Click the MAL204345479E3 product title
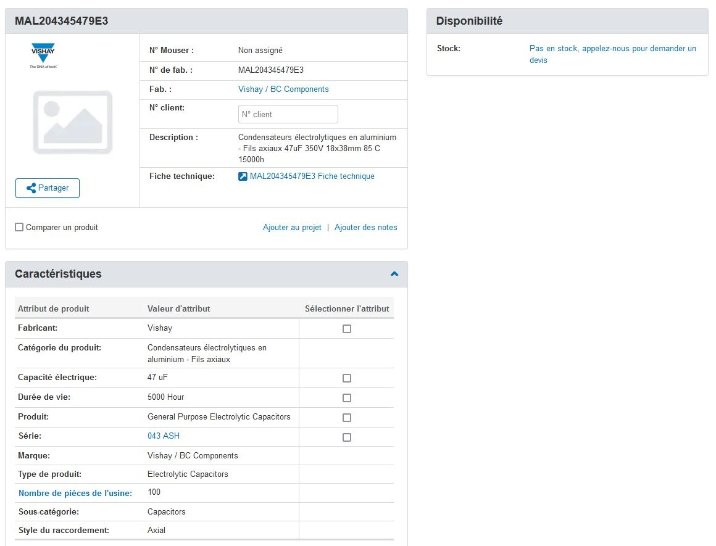Image resolution: width=716 pixels, height=546 pixels. point(61,21)
